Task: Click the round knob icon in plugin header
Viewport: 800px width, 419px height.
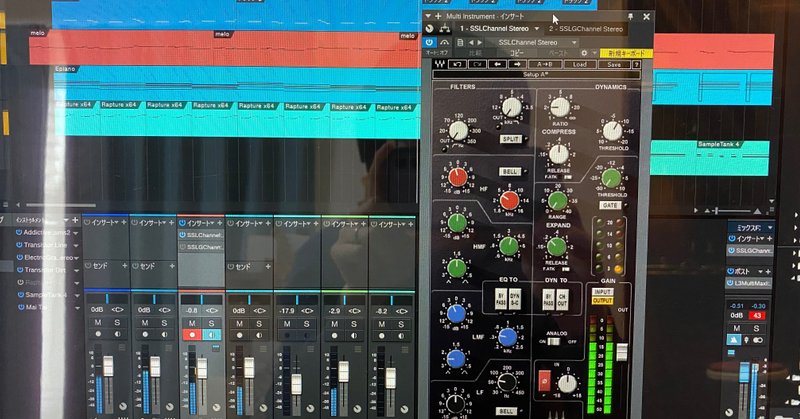Action: pyautogui.click(x=430, y=29)
